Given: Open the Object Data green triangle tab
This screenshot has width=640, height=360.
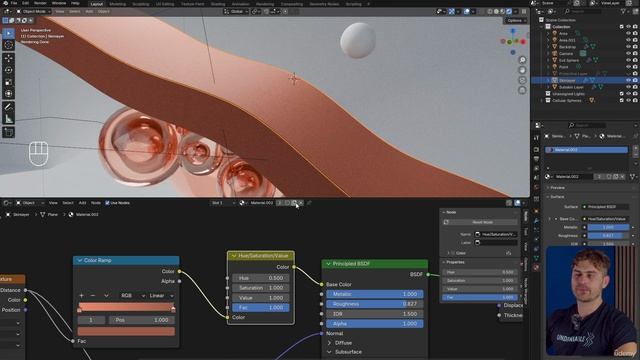Looking at the screenshot, I should pyautogui.click(x=536, y=258).
